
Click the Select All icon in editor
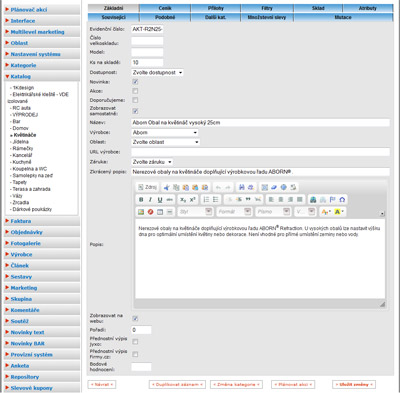[x=265, y=187]
